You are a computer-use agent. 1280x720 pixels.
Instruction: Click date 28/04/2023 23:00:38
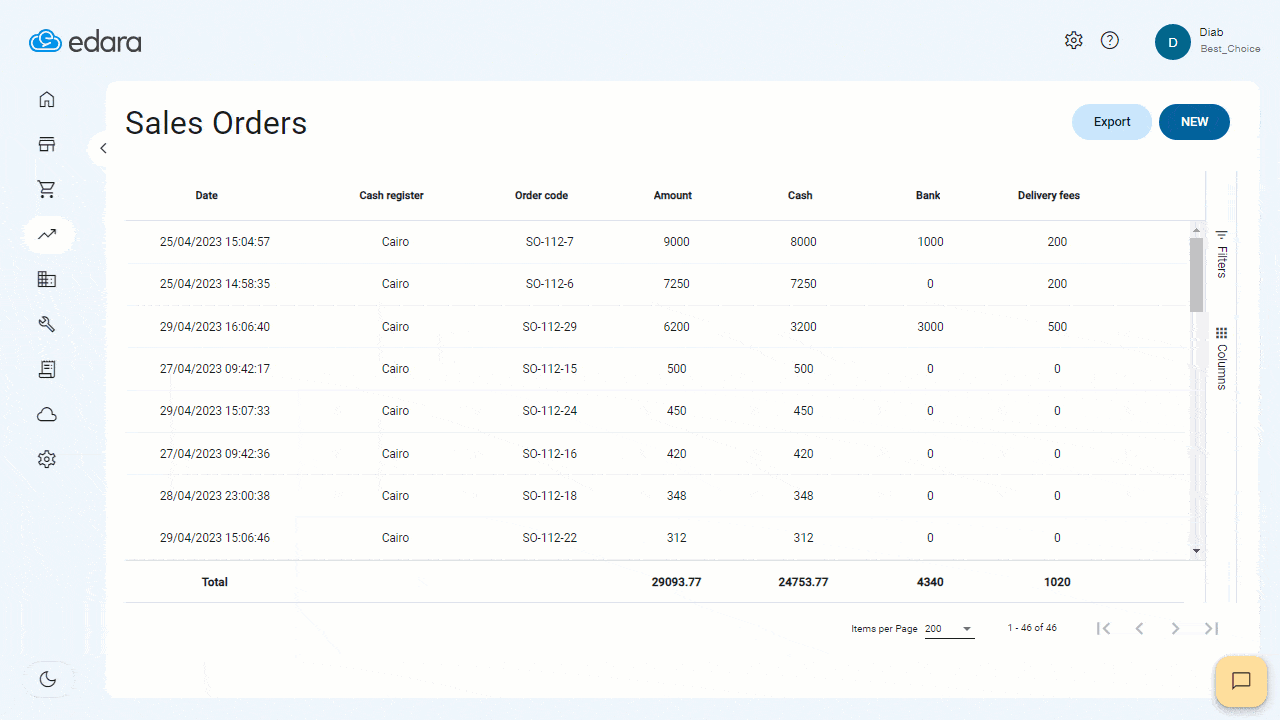coord(215,496)
